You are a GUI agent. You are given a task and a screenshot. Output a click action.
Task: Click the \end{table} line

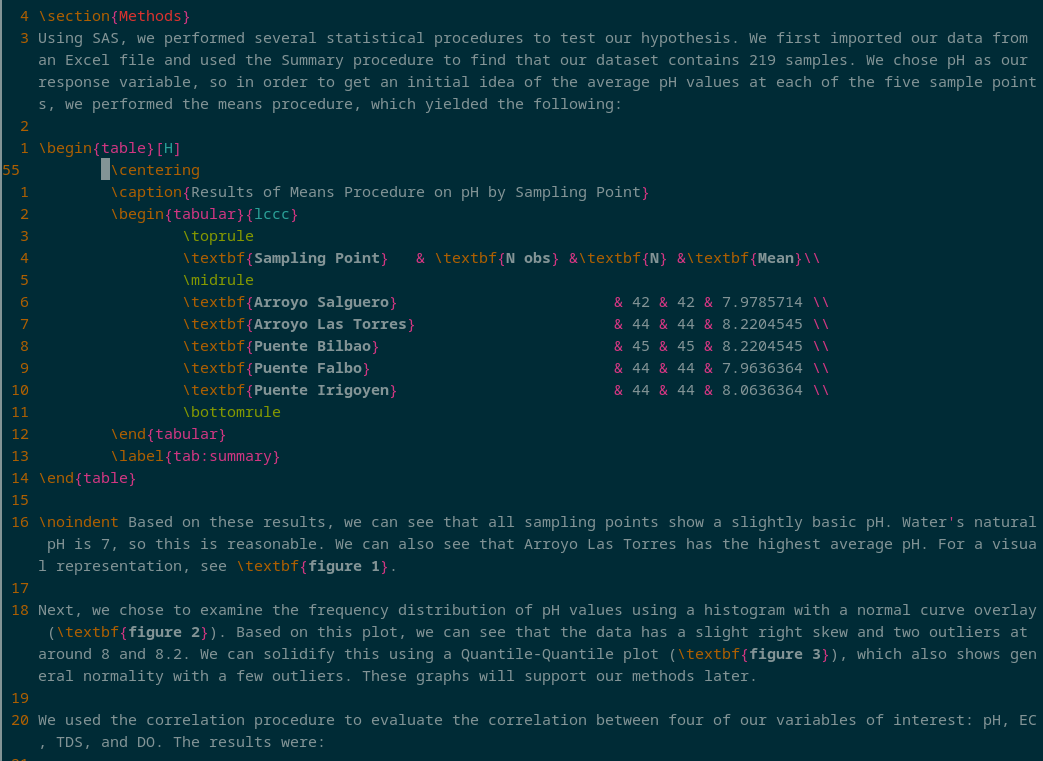(87, 478)
